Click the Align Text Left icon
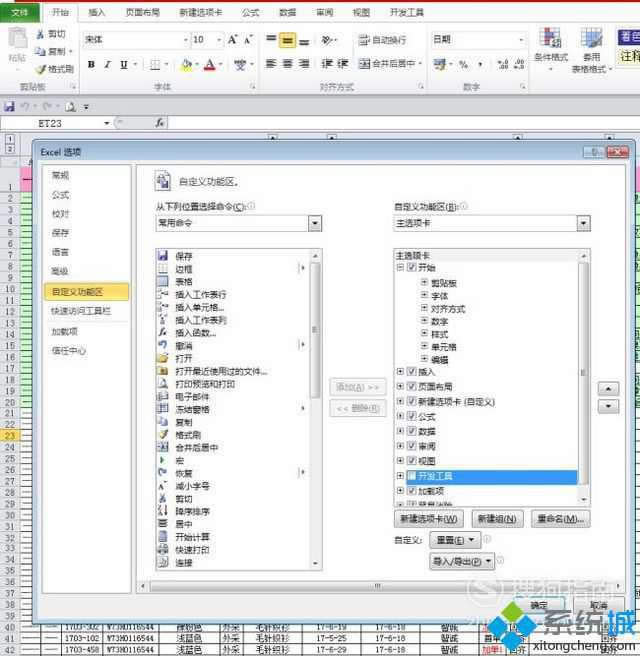This screenshot has height=656, width=640. pos(271,64)
